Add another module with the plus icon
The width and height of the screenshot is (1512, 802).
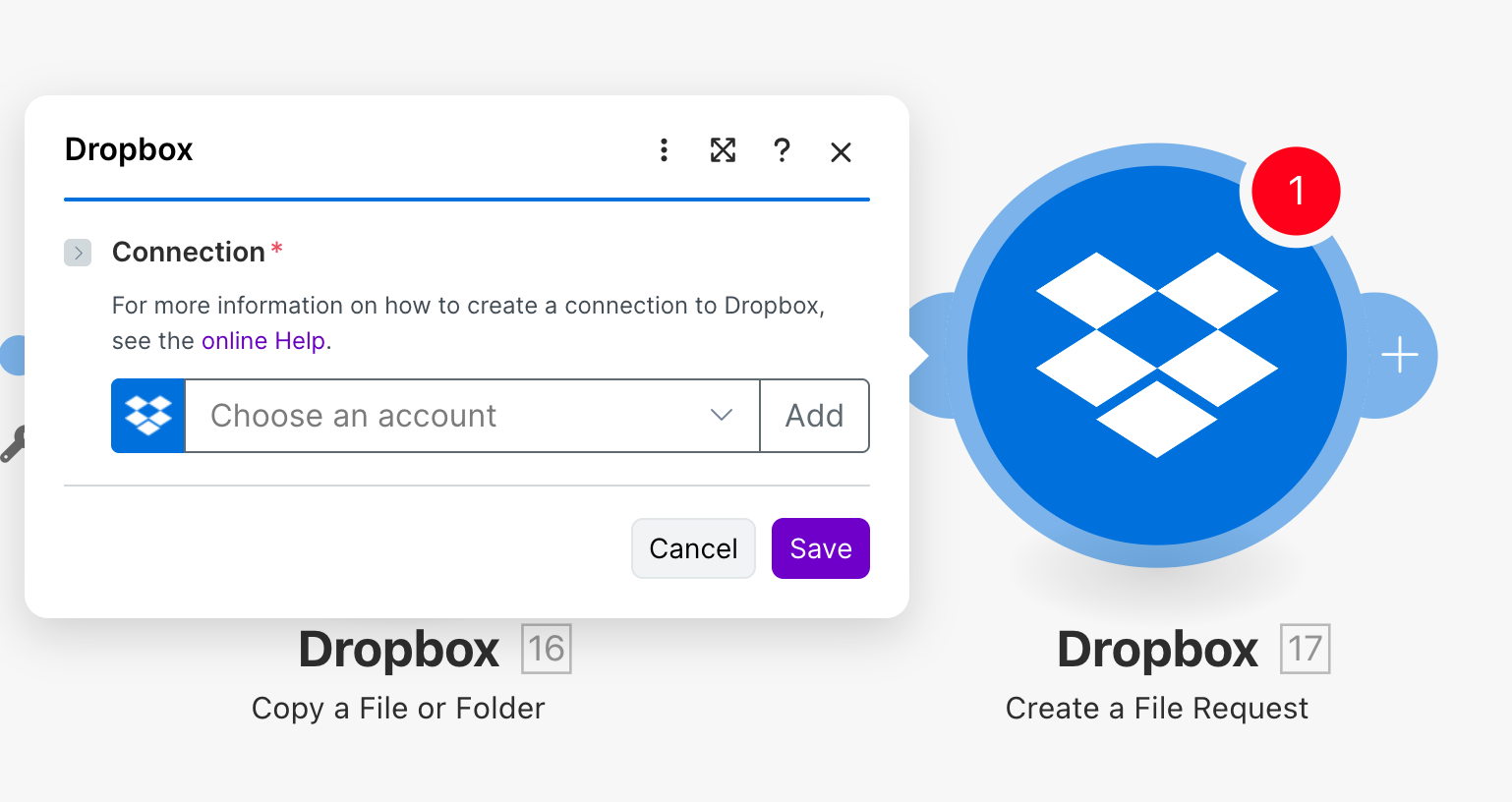tap(1400, 355)
